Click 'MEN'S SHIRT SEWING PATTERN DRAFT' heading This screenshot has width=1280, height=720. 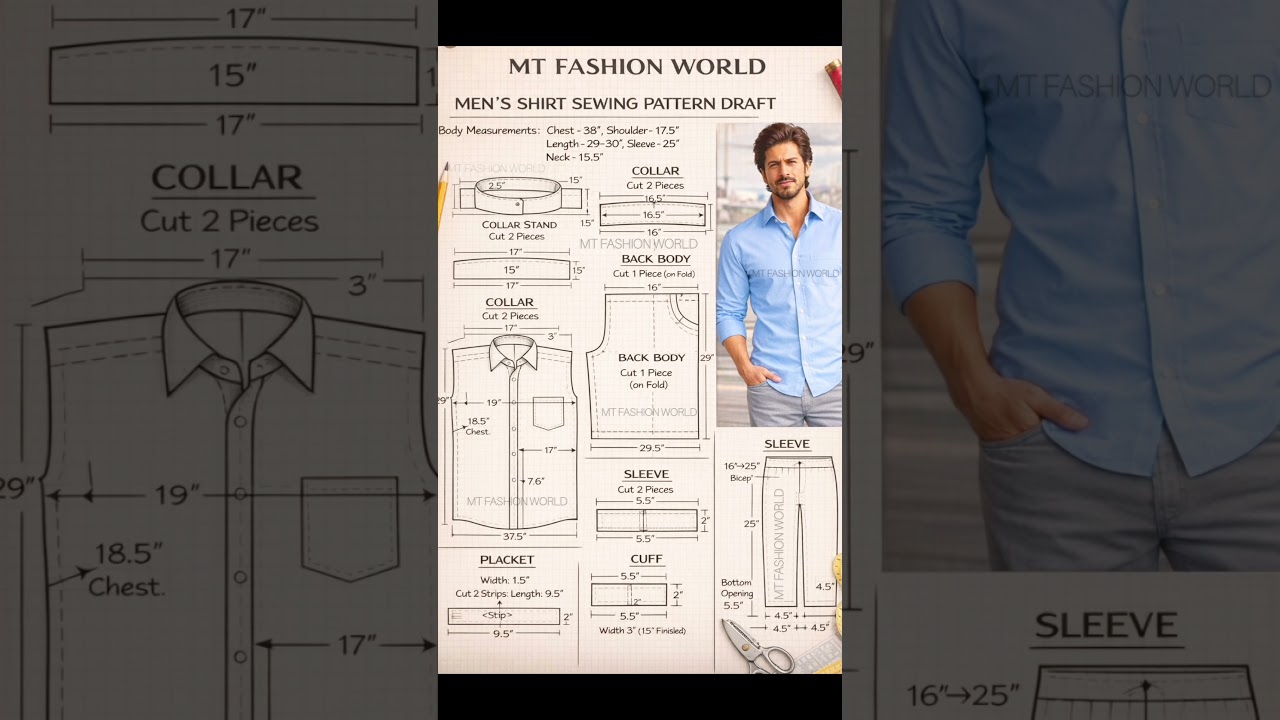click(x=615, y=104)
